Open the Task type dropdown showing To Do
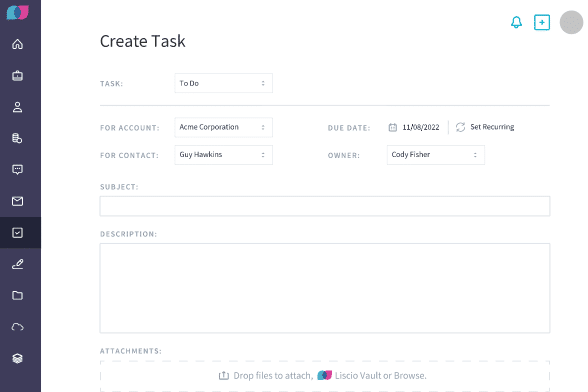Viewport: 588px width, 392px height. click(224, 83)
